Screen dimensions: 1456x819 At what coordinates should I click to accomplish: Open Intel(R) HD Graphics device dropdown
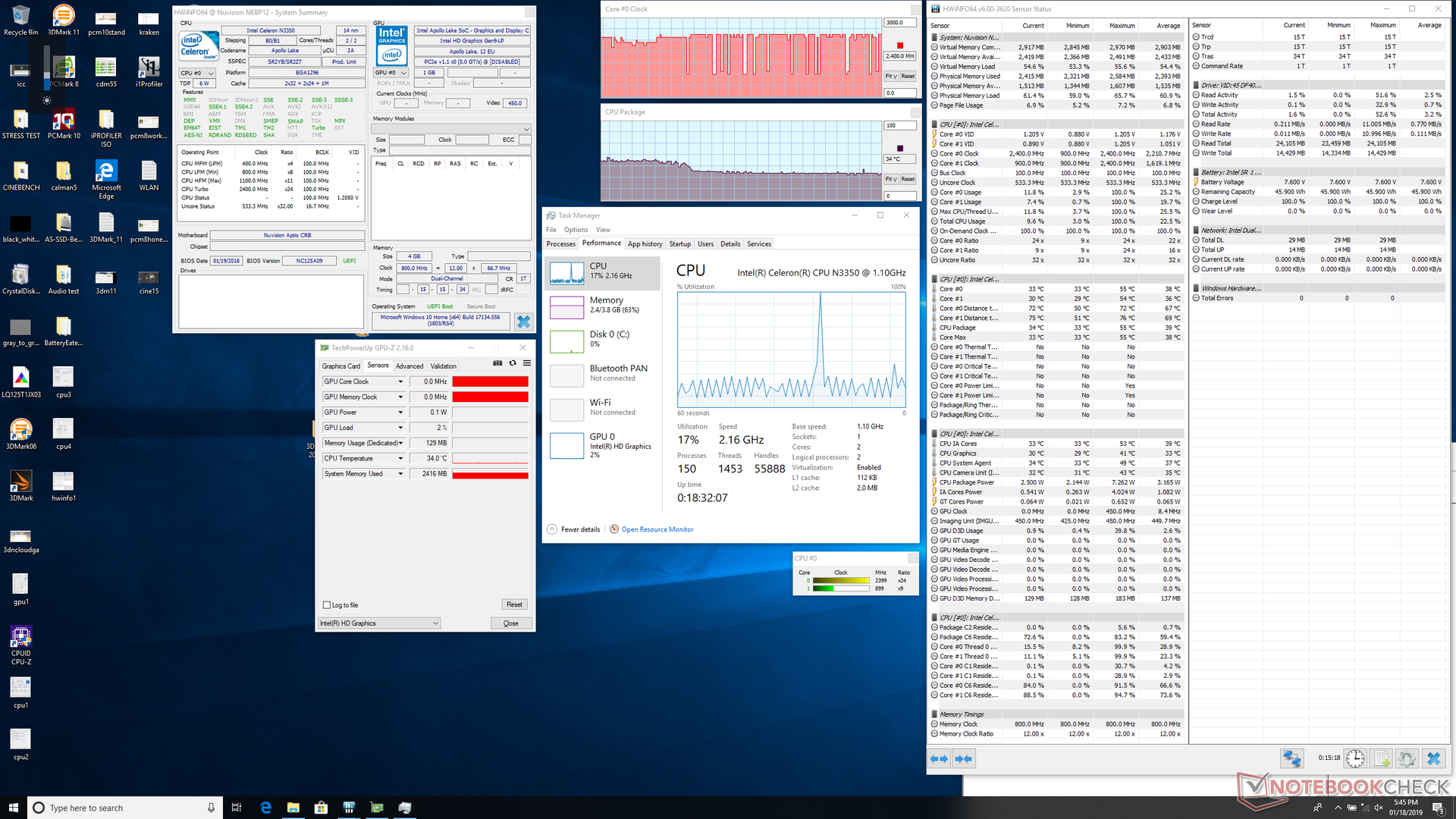tap(379, 623)
